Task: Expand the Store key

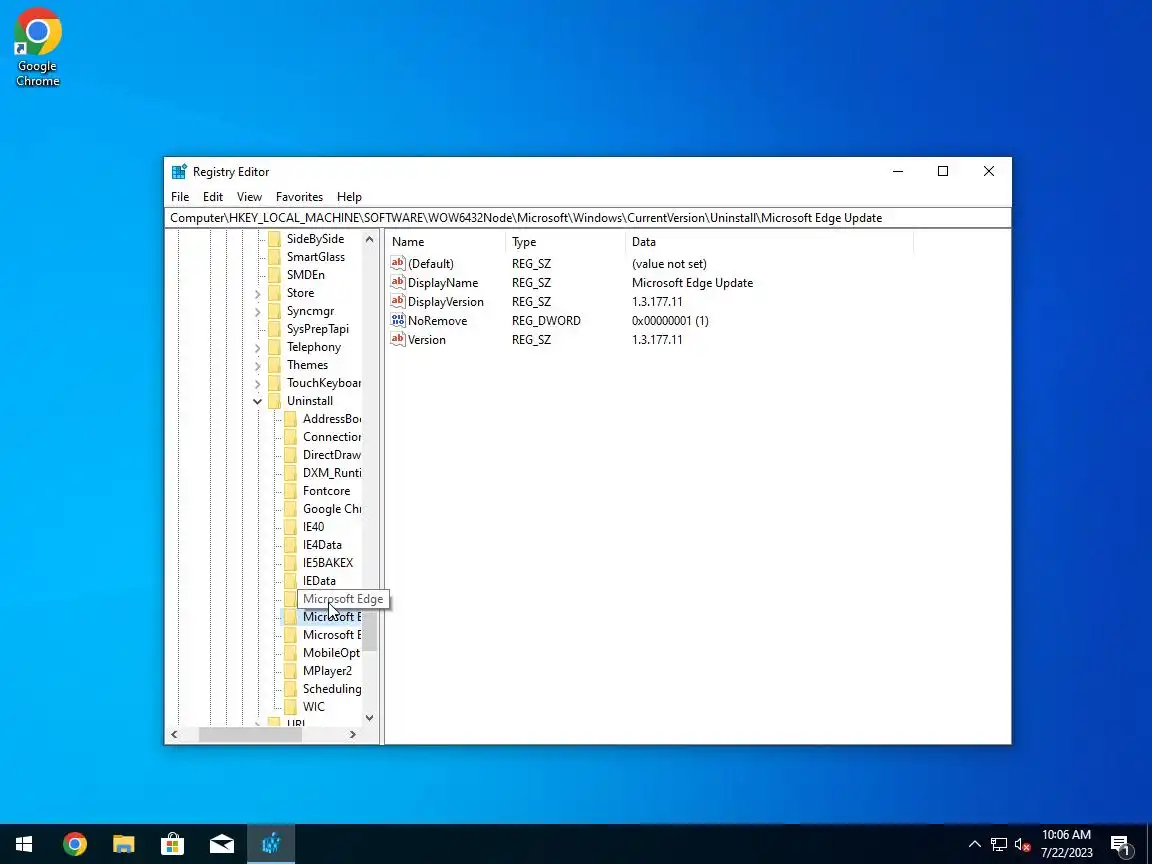Action: coord(257,293)
